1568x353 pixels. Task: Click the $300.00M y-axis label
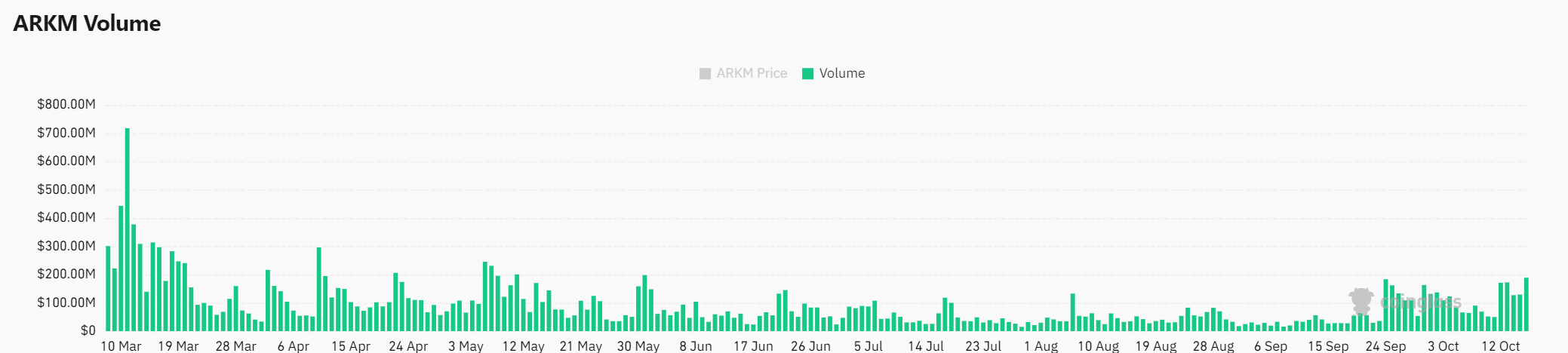(x=66, y=246)
